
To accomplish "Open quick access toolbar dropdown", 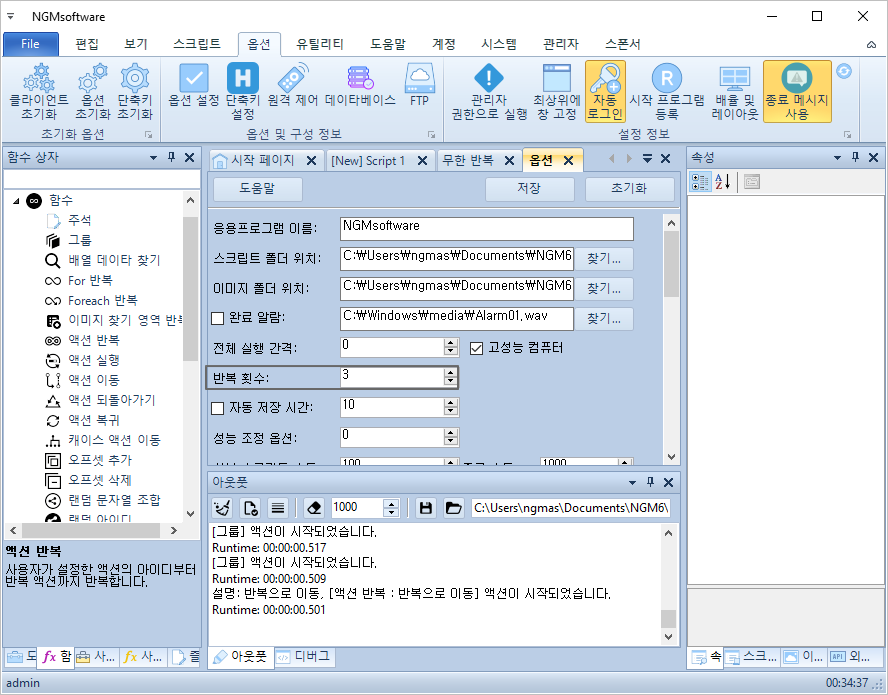I will (10, 16).
